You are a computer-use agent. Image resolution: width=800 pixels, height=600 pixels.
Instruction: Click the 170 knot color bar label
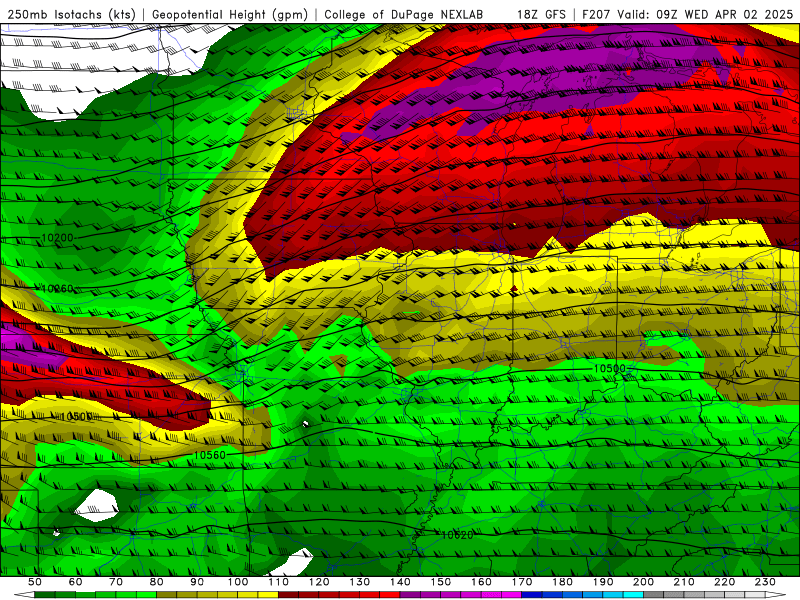pos(522,582)
